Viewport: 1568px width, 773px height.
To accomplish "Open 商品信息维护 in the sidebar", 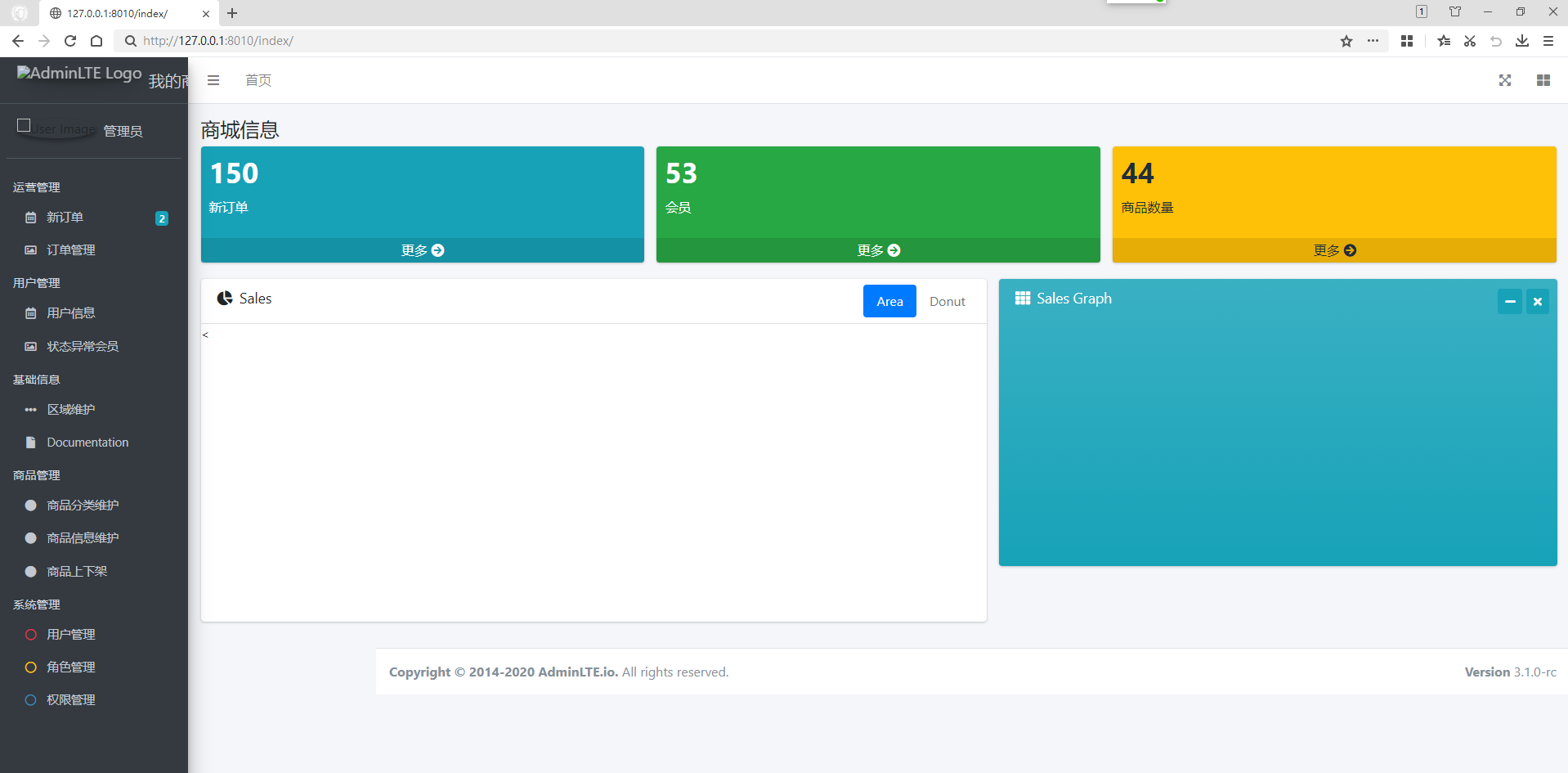I will pyautogui.click(x=93, y=538).
